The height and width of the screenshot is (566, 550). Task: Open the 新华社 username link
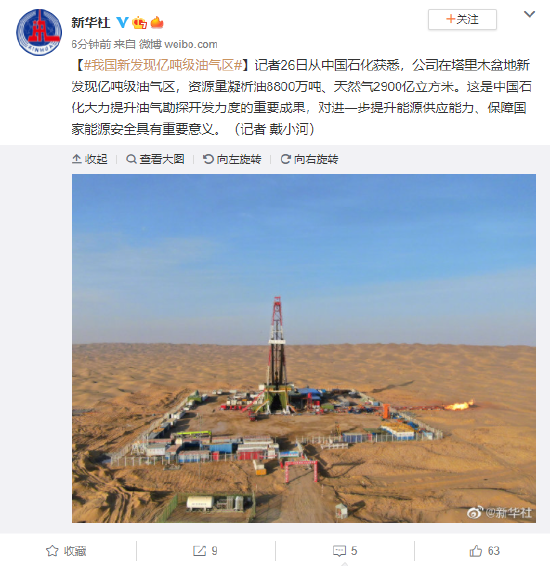point(91,22)
